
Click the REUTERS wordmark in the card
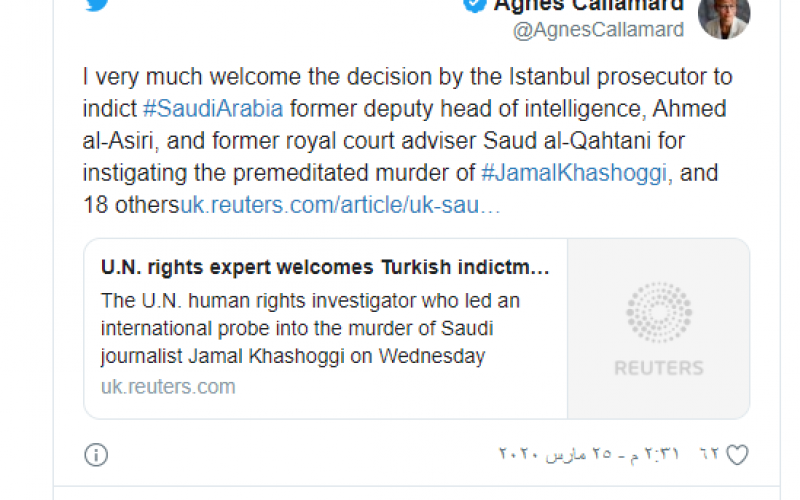point(658,369)
